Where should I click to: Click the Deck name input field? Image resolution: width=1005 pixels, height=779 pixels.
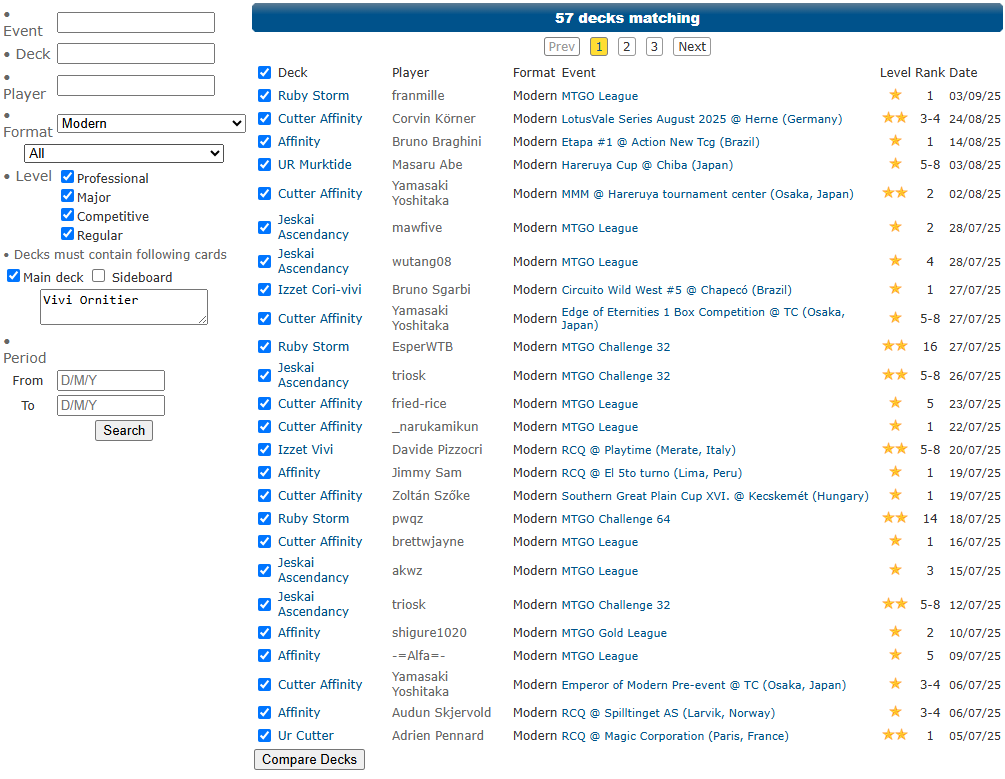pos(136,53)
